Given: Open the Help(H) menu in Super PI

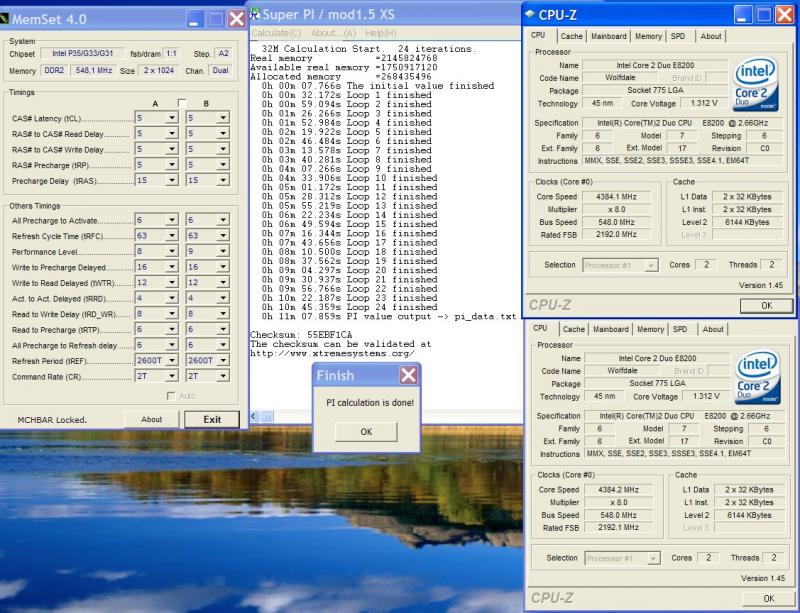Looking at the screenshot, I should pyautogui.click(x=381, y=33).
